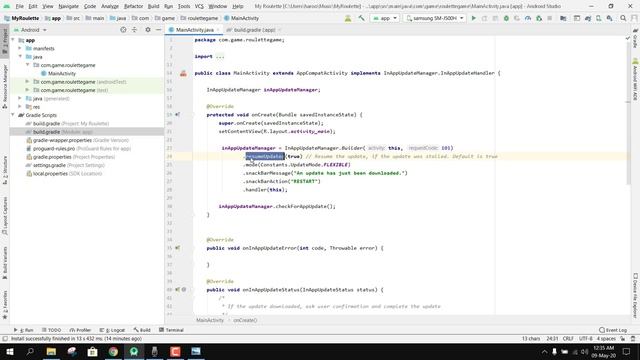Viewport: 640px width, 360px height.
Task: Open Chrome from the taskbar
Action: 113,351
